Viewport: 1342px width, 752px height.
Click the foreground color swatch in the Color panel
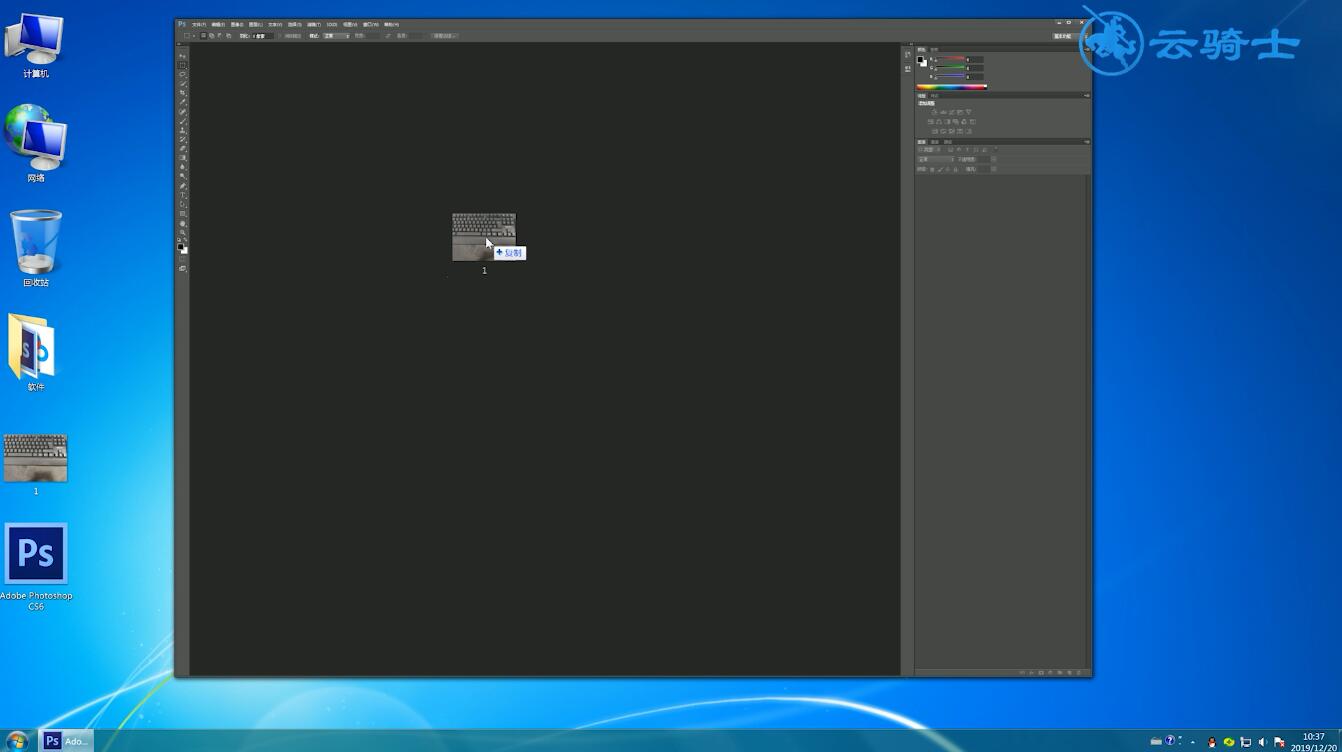coord(920,59)
